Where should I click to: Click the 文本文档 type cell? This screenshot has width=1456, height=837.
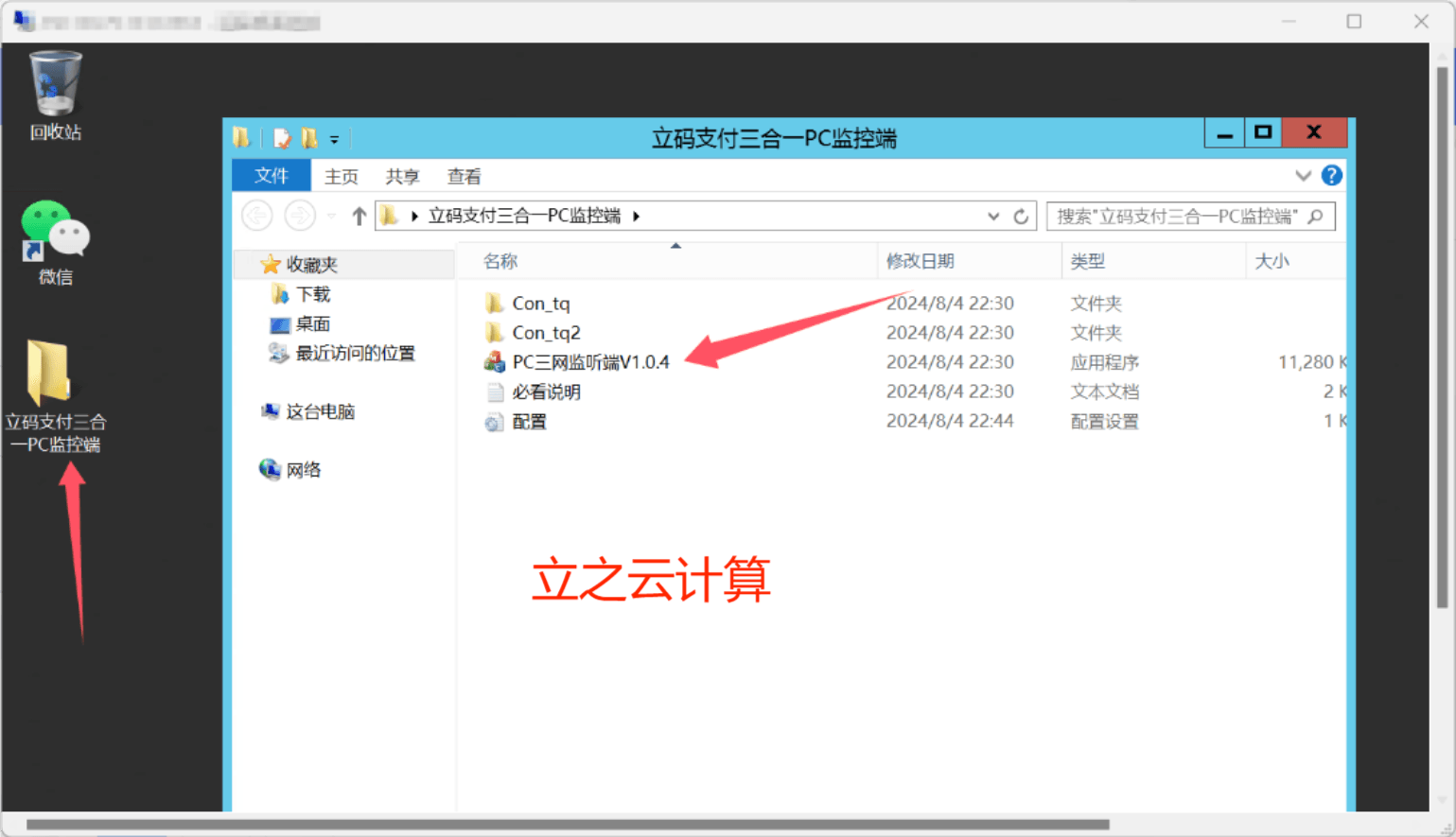tap(1104, 392)
